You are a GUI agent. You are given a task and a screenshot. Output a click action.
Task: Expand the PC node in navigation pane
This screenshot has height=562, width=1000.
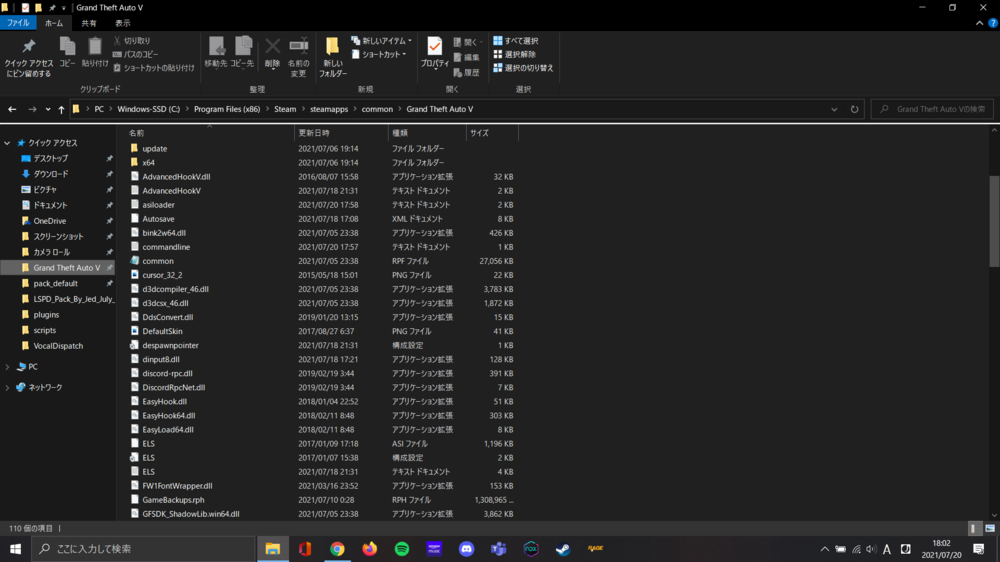tap(7, 367)
